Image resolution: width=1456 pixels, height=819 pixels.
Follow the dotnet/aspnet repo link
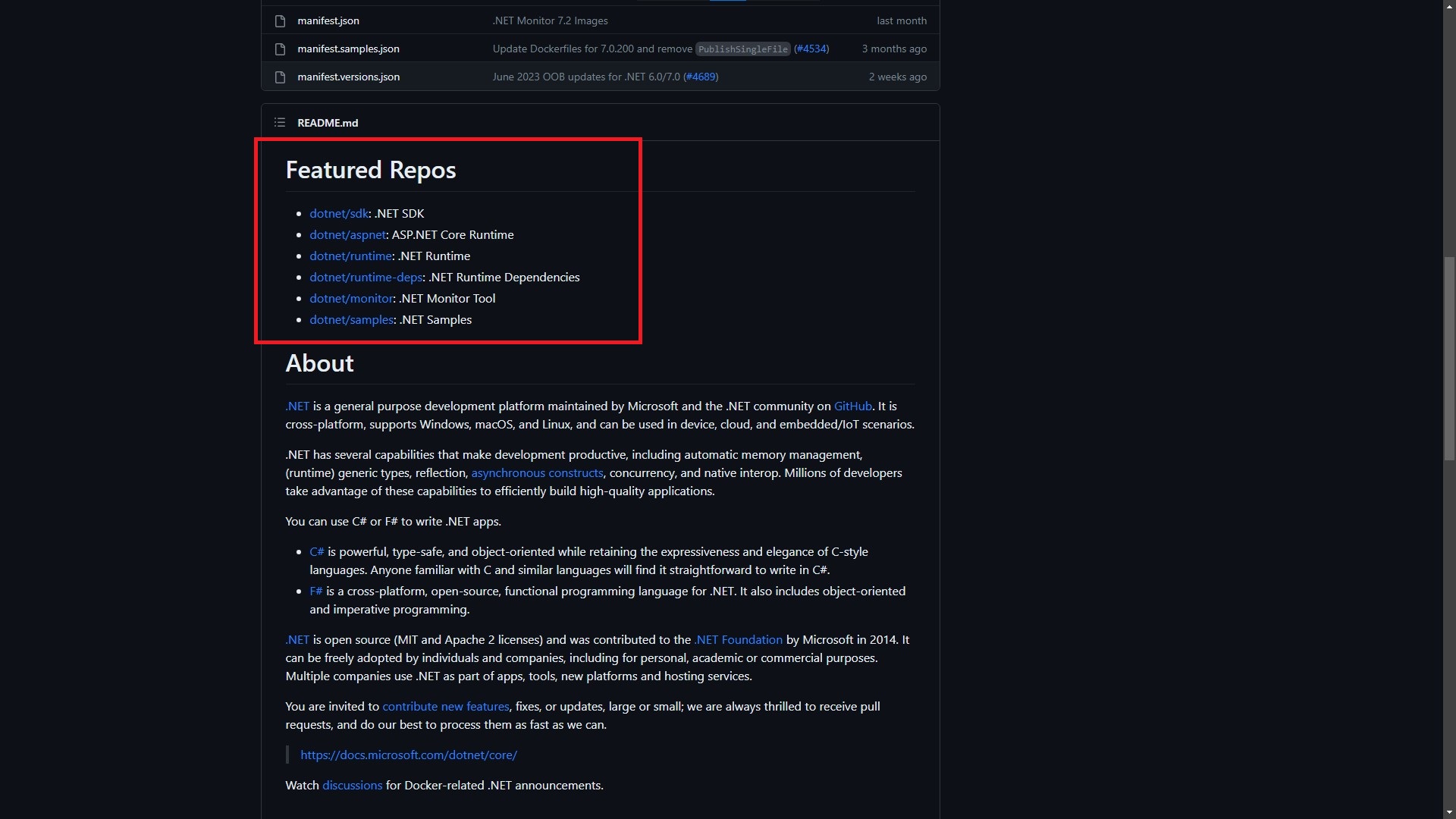(347, 234)
